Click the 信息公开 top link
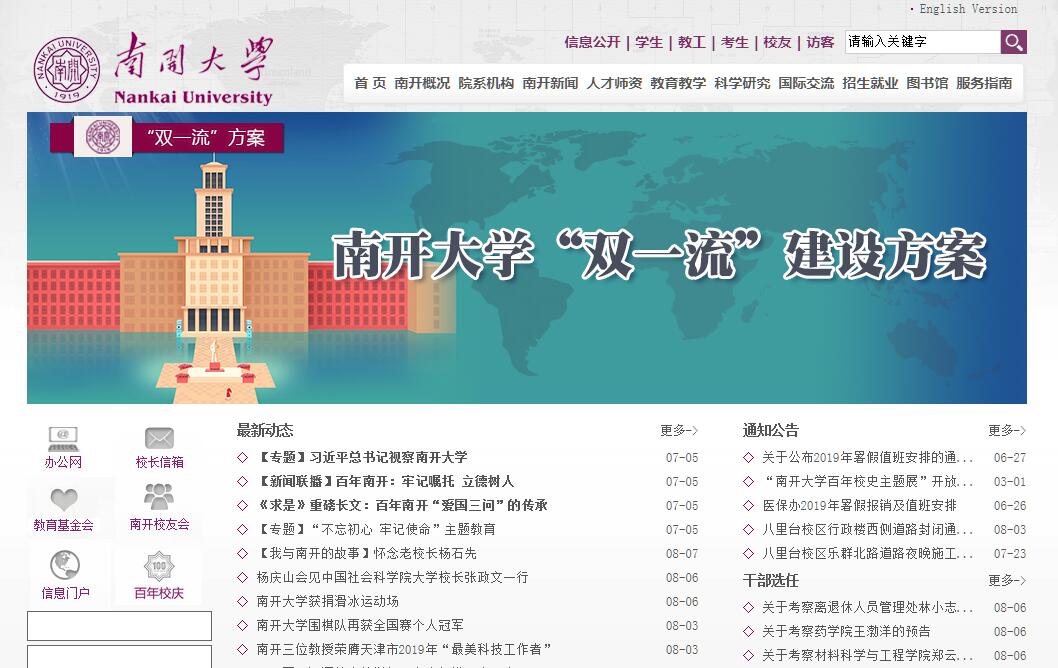1058x668 pixels. [592, 42]
